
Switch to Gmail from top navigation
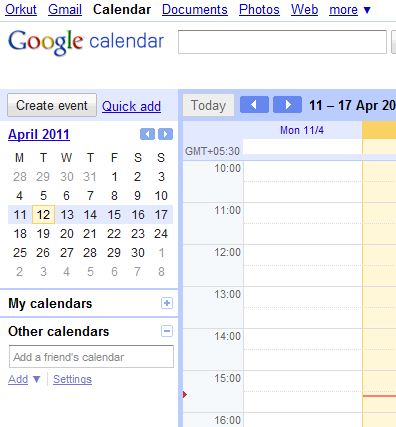pos(65,10)
